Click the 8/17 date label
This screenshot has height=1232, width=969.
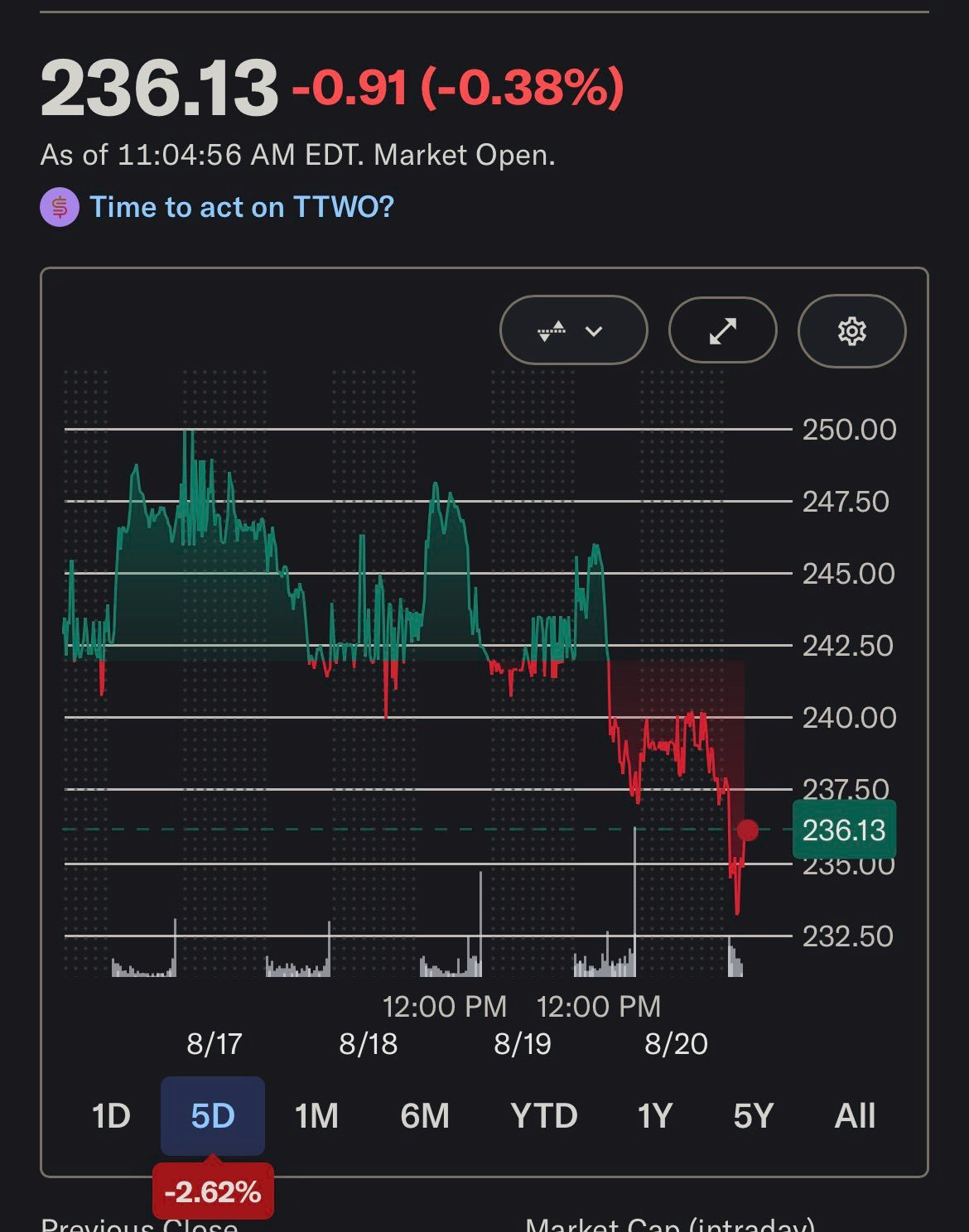click(x=215, y=1043)
